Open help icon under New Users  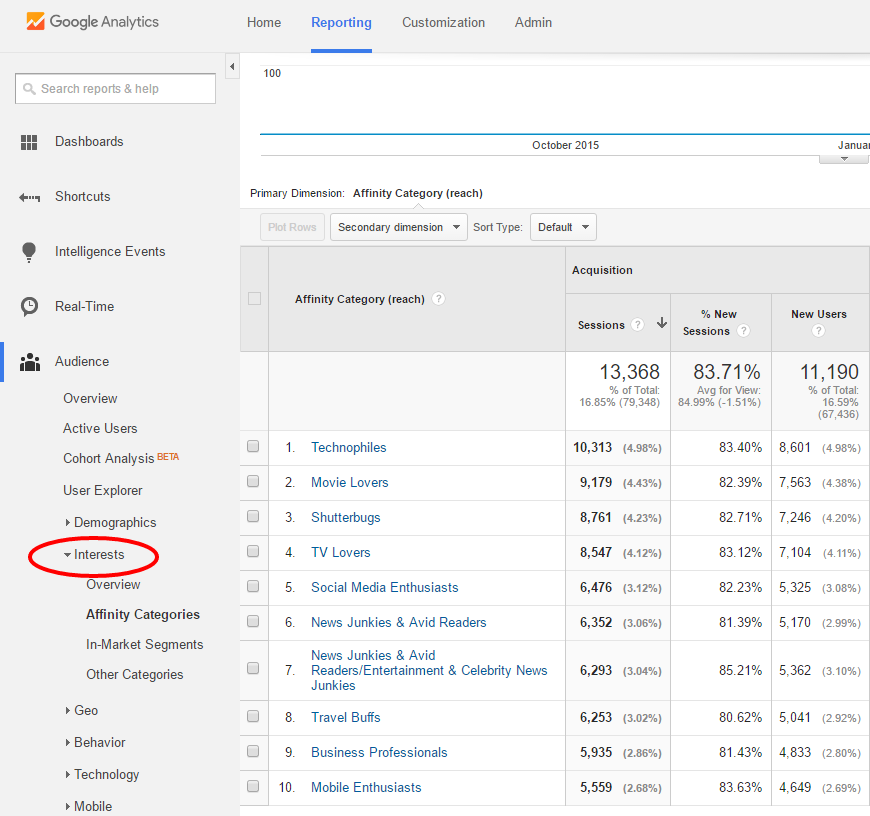click(x=818, y=331)
